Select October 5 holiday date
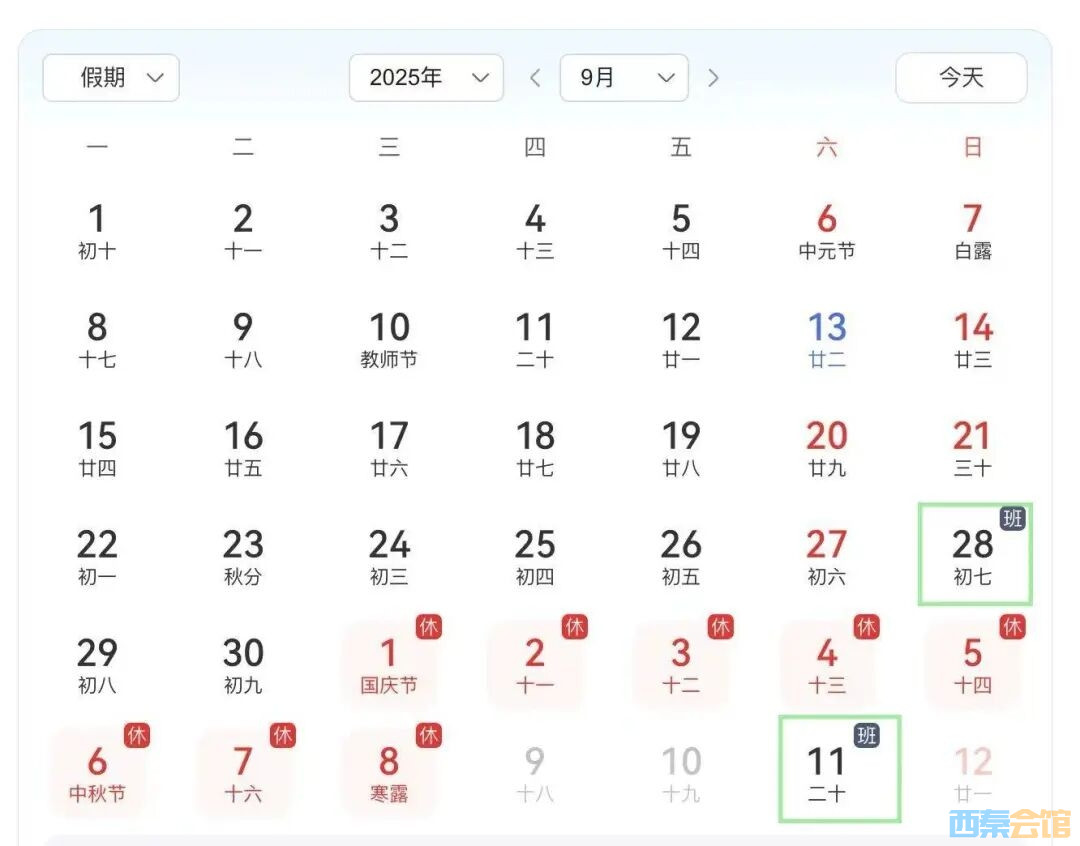The image size is (1080, 846). [x=973, y=665]
